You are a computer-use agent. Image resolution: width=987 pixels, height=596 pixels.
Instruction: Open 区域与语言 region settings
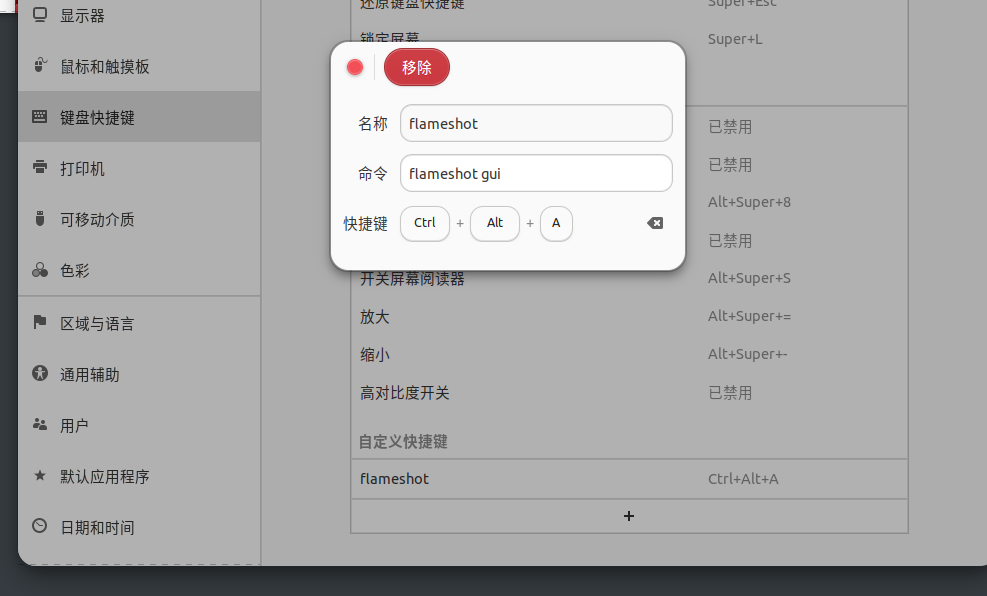click(139, 323)
